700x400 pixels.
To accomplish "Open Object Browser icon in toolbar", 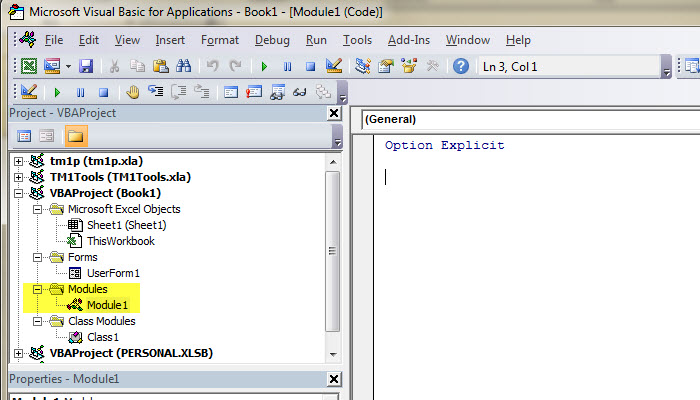I will click(409, 66).
